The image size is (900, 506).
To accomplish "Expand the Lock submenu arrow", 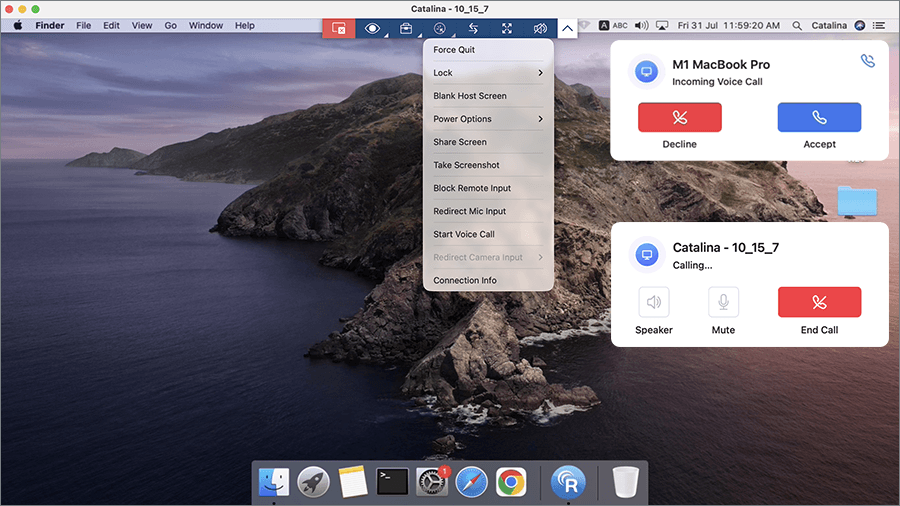I will click(x=540, y=73).
